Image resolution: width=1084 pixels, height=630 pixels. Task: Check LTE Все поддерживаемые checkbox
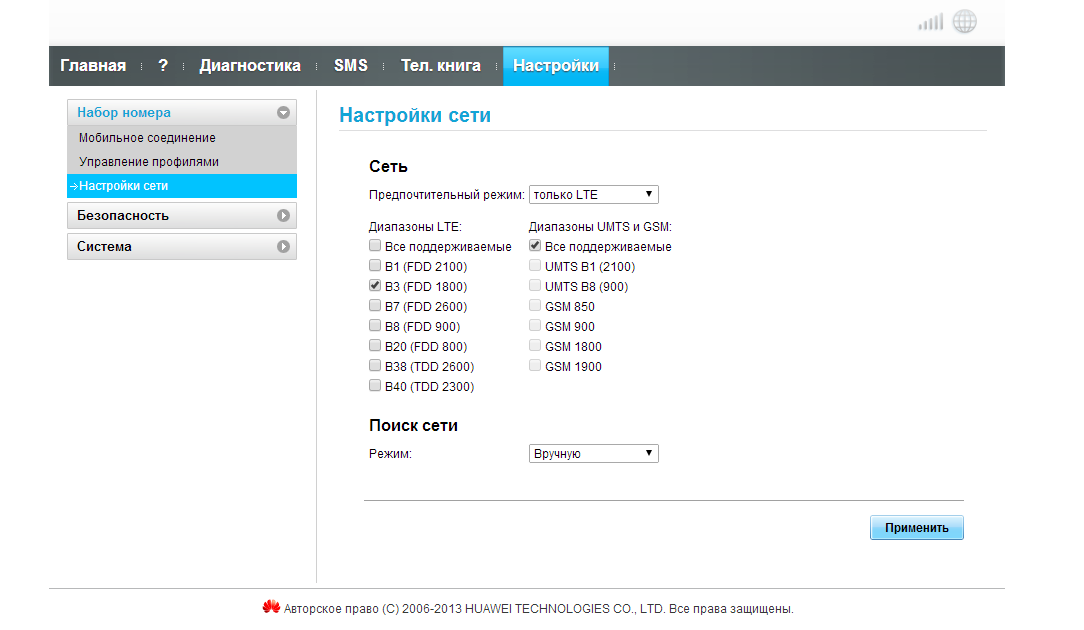click(375, 246)
